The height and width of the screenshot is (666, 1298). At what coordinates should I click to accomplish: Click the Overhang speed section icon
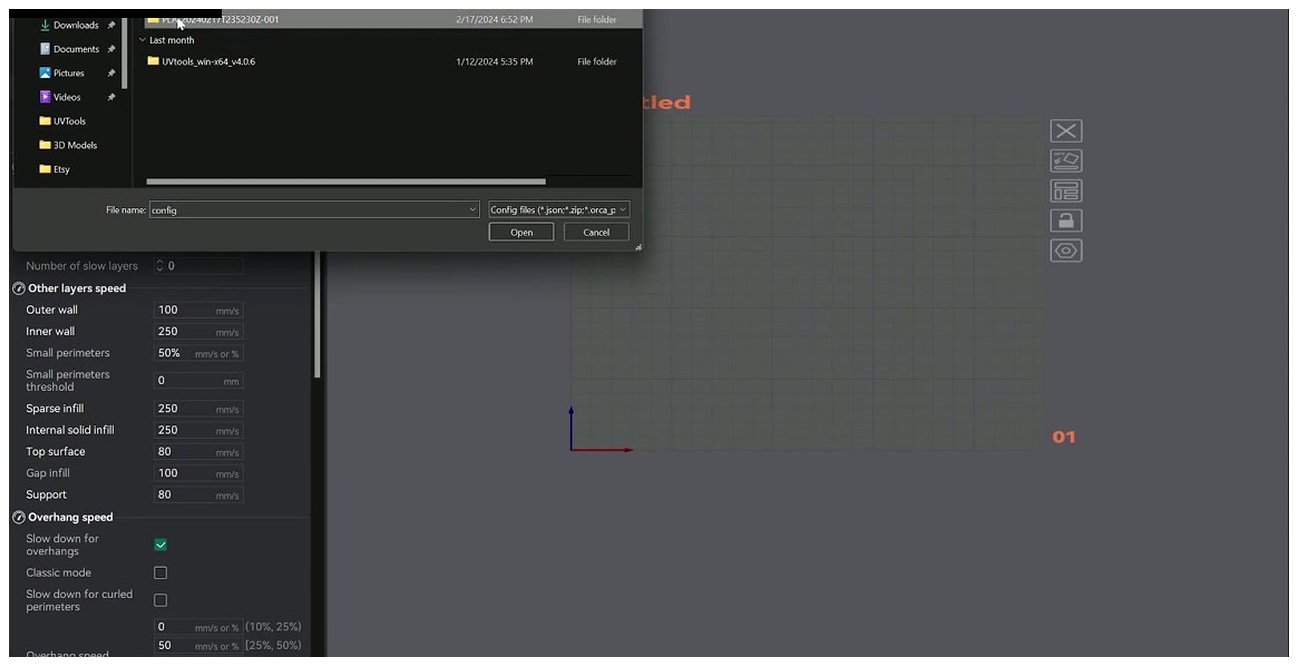19,518
